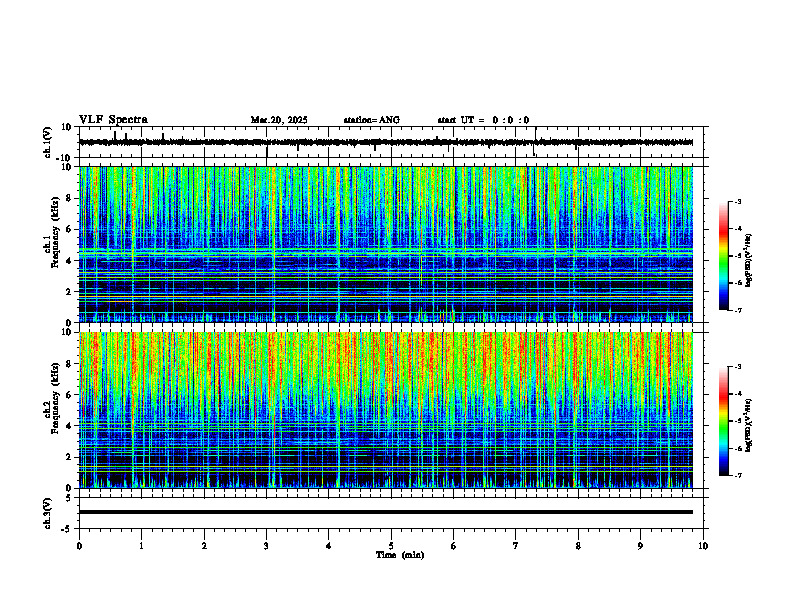Click the "Time (min)" axis label
The width and height of the screenshot is (792, 612).
(x=400, y=555)
